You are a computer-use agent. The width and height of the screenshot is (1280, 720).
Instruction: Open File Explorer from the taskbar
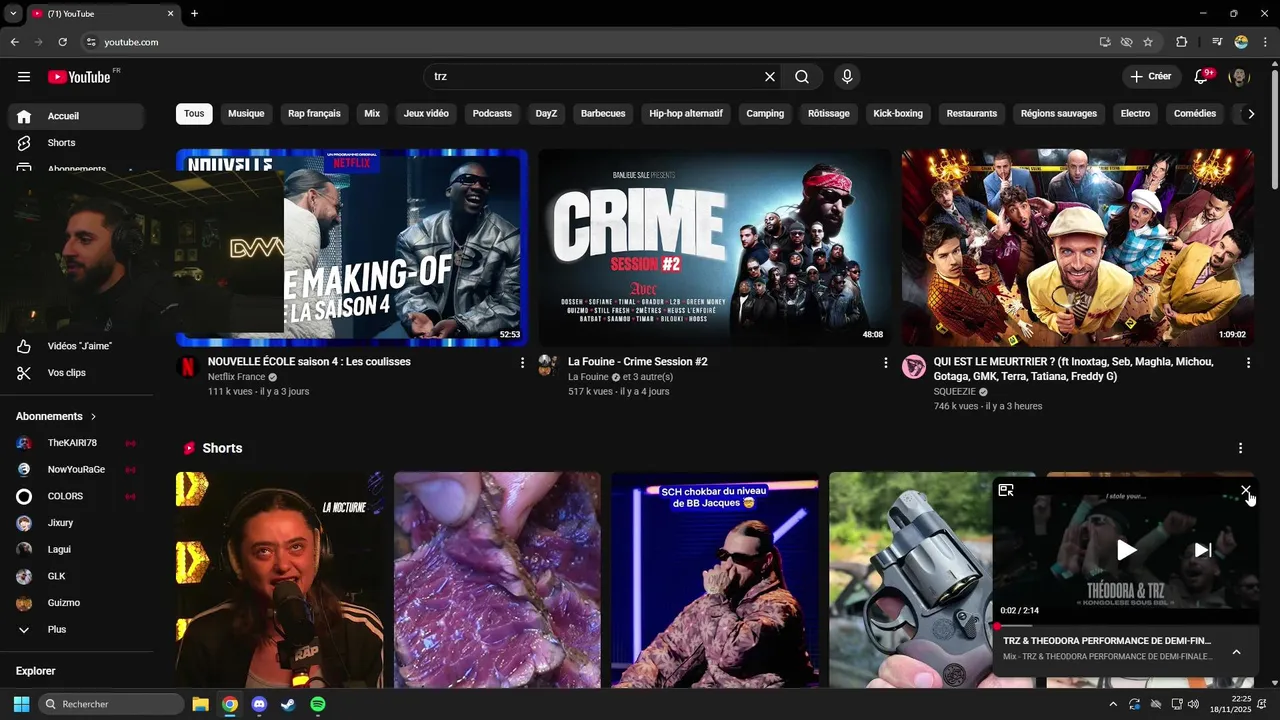point(200,704)
